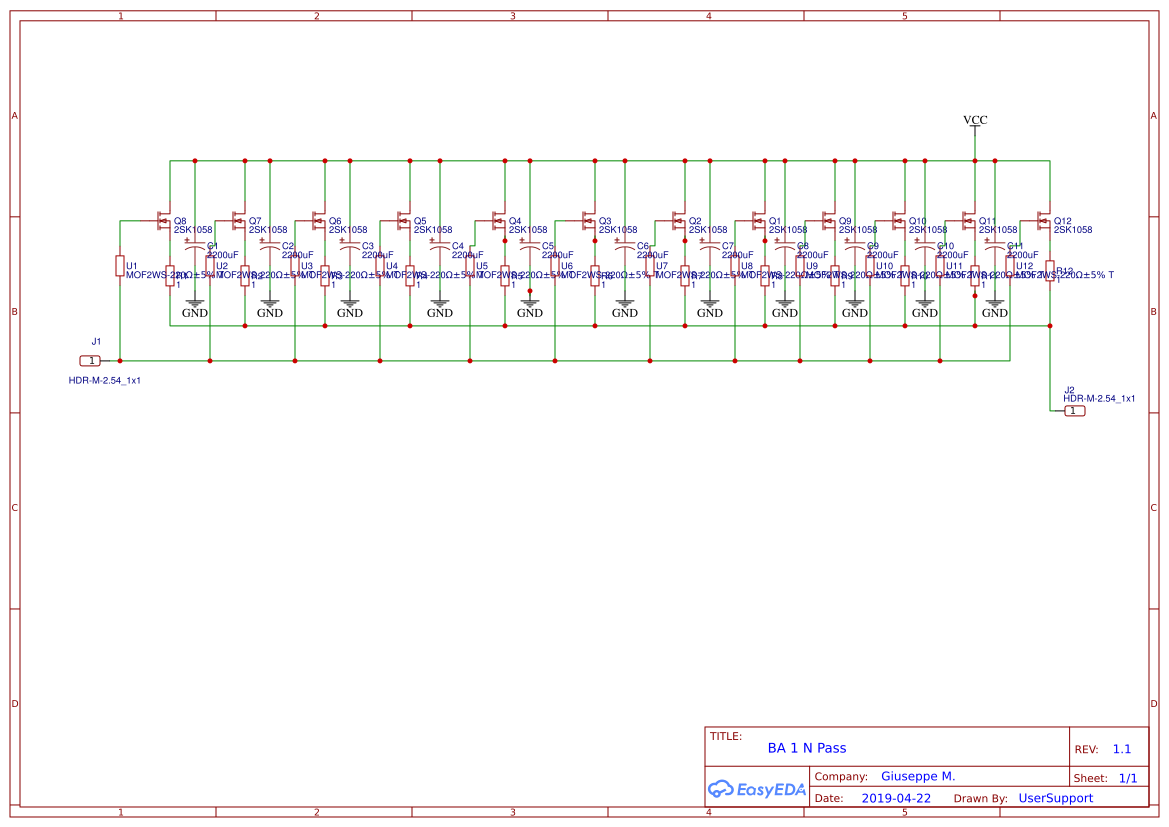Click the Q1 transistor symbol

click(758, 220)
